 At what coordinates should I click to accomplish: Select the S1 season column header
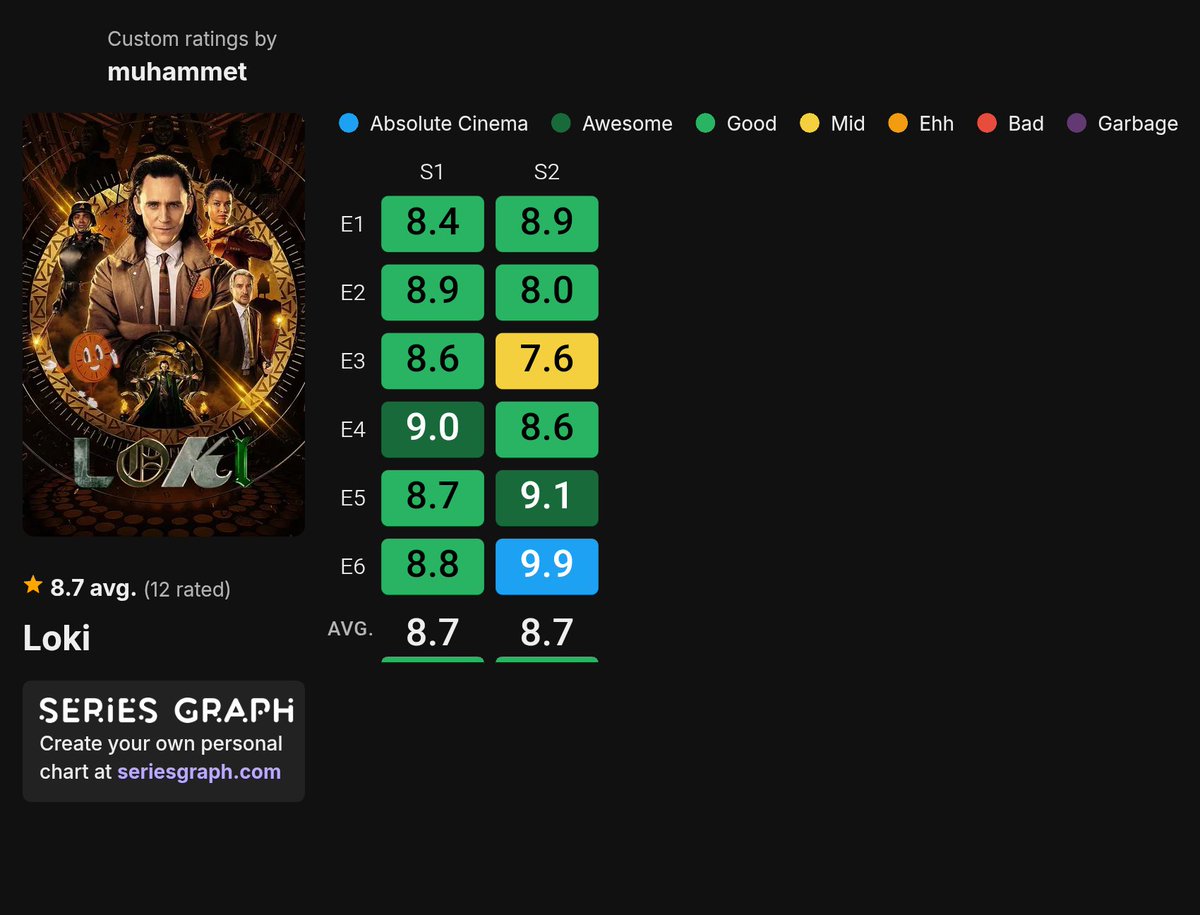(x=432, y=172)
